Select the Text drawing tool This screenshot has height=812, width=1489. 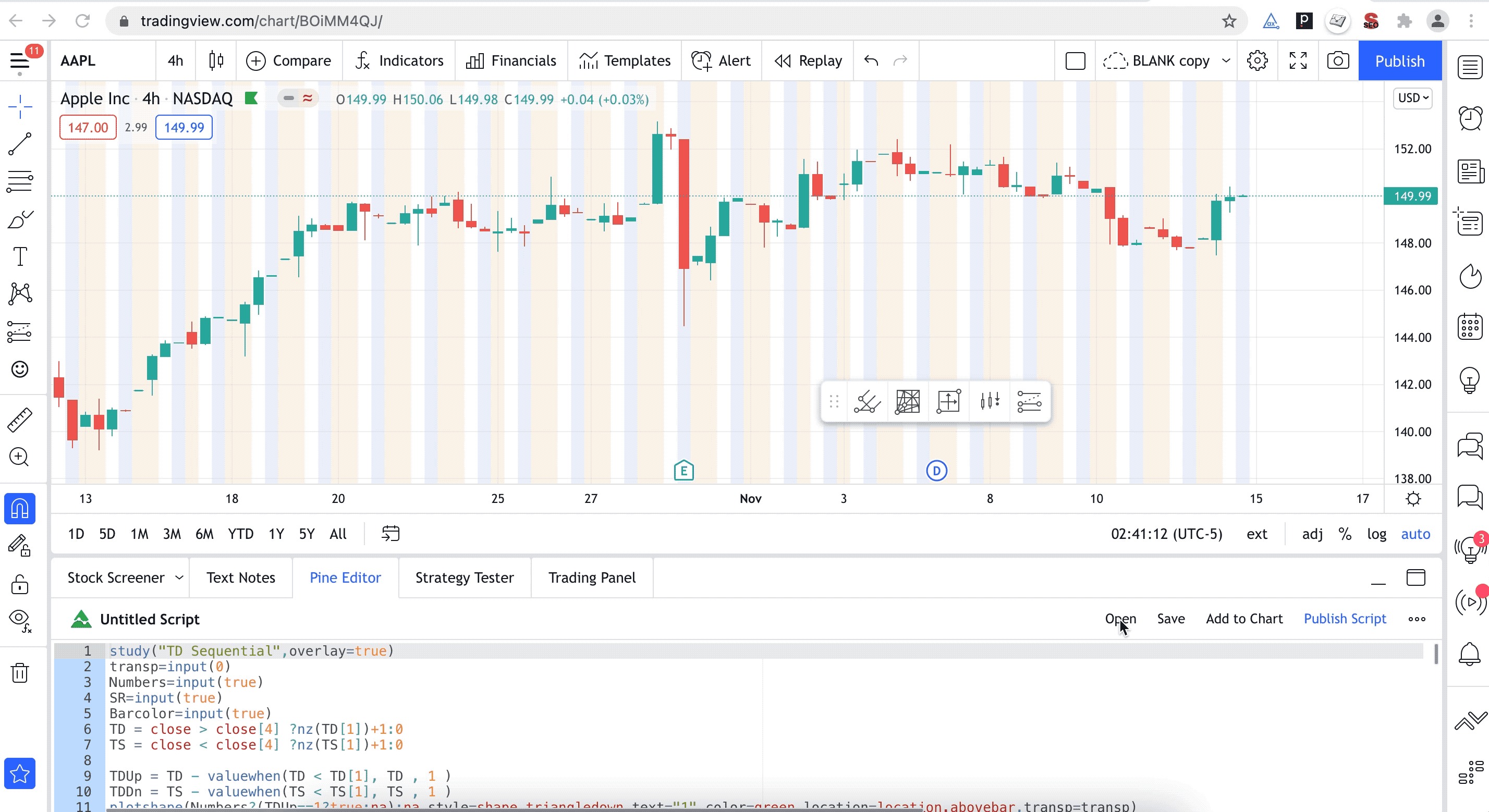click(x=20, y=256)
